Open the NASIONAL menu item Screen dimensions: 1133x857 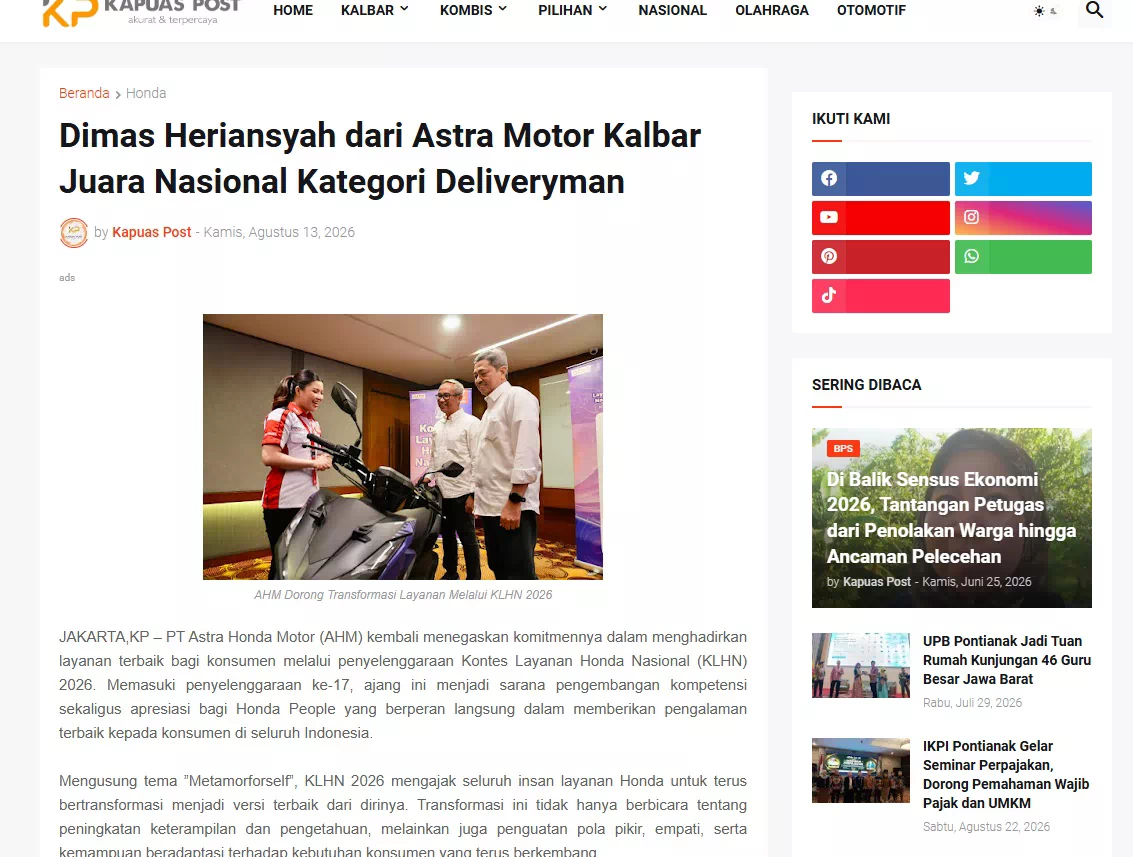click(x=673, y=10)
